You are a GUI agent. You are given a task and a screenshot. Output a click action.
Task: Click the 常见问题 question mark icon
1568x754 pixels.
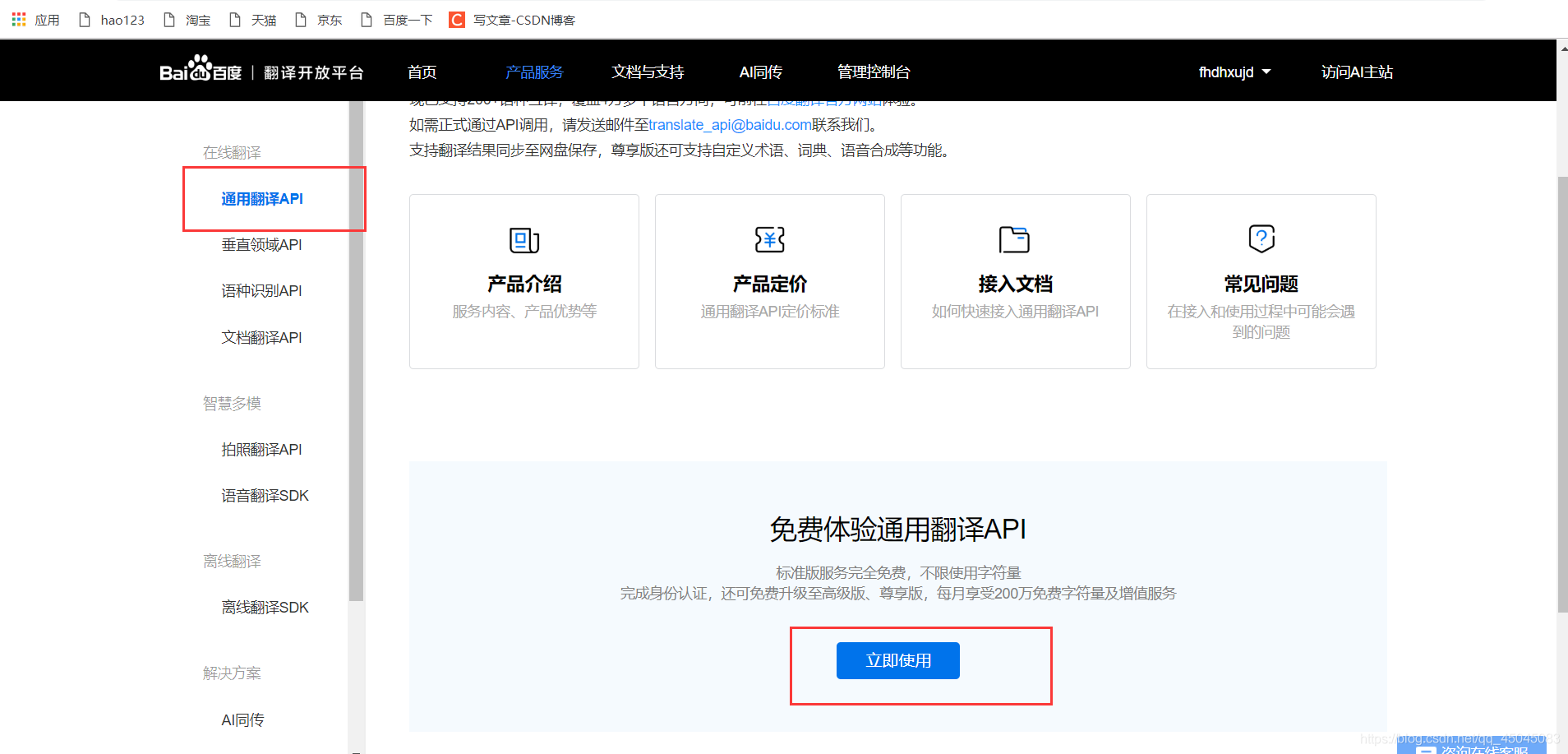(x=1261, y=238)
